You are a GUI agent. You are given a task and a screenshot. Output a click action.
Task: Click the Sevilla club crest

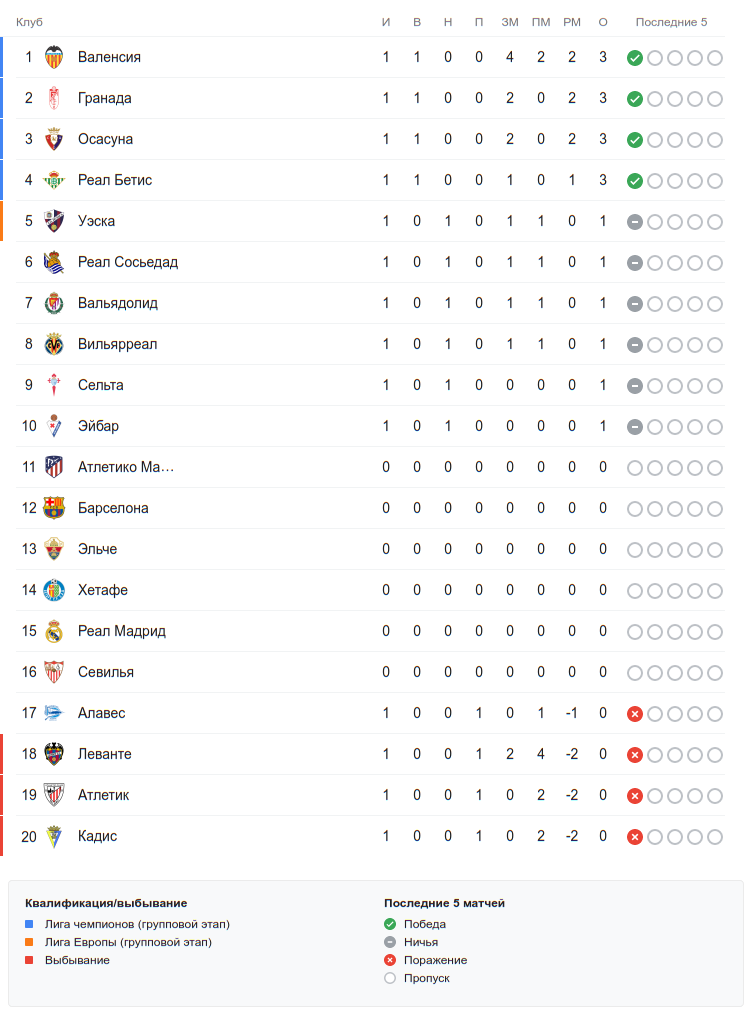click(x=54, y=672)
